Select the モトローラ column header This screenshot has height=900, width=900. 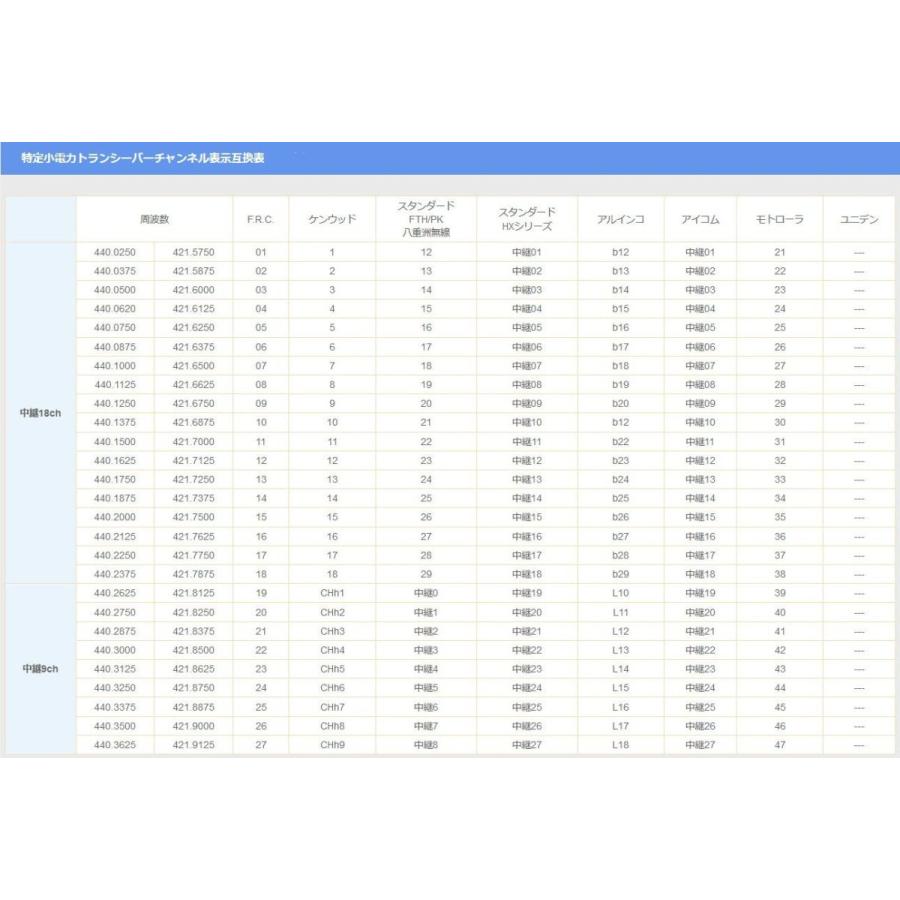(779, 219)
